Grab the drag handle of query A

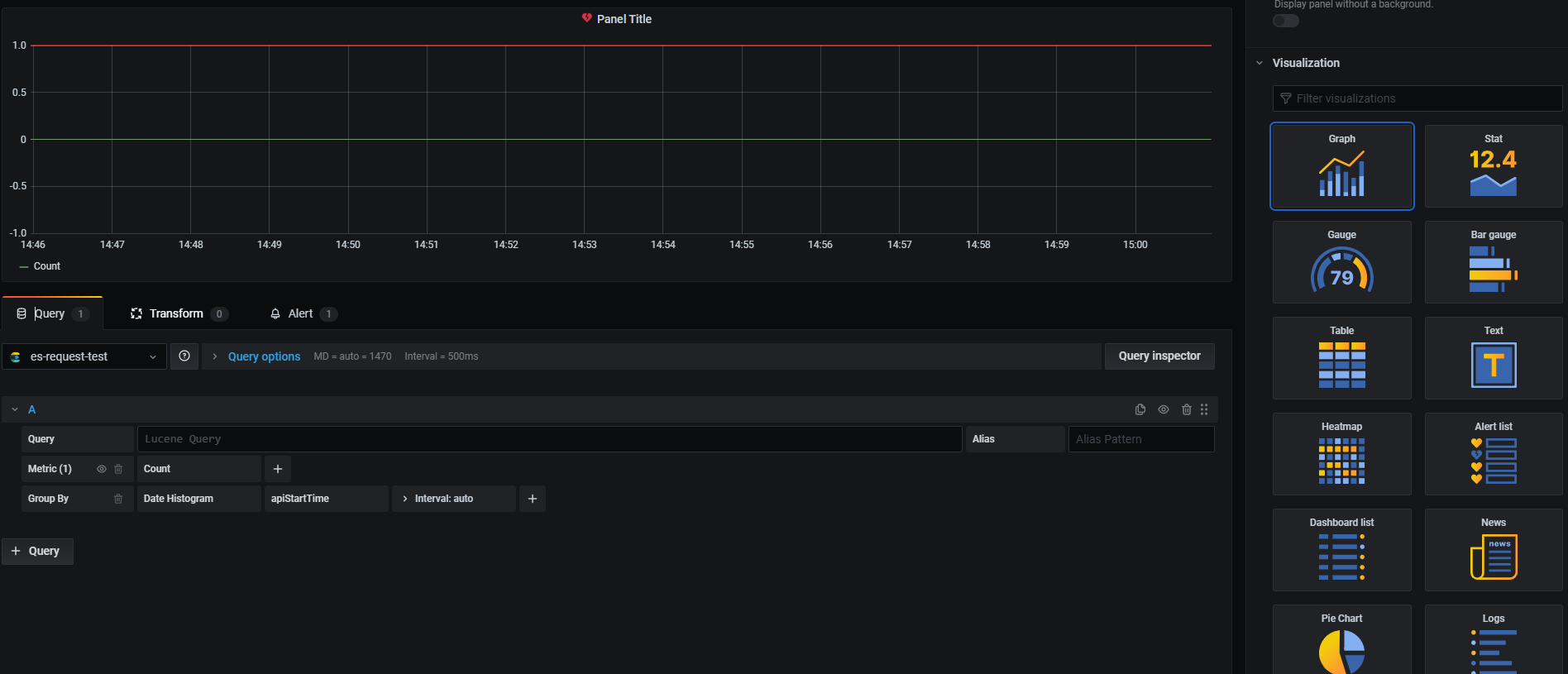tap(1204, 409)
